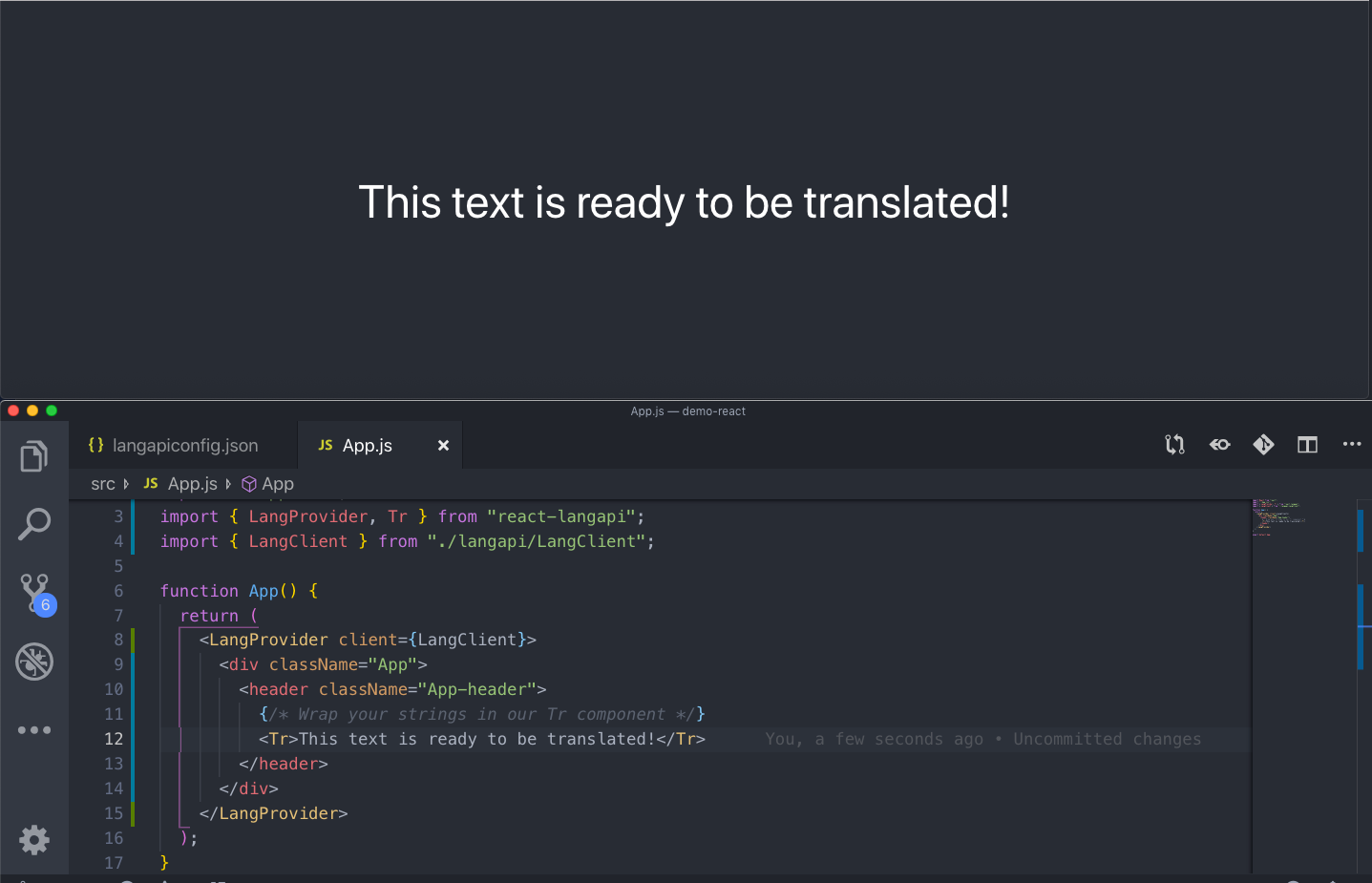Click the 'function App()' declaration text
This screenshot has width=1372, height=883.
pyautogui.click(x=229, y=591)
